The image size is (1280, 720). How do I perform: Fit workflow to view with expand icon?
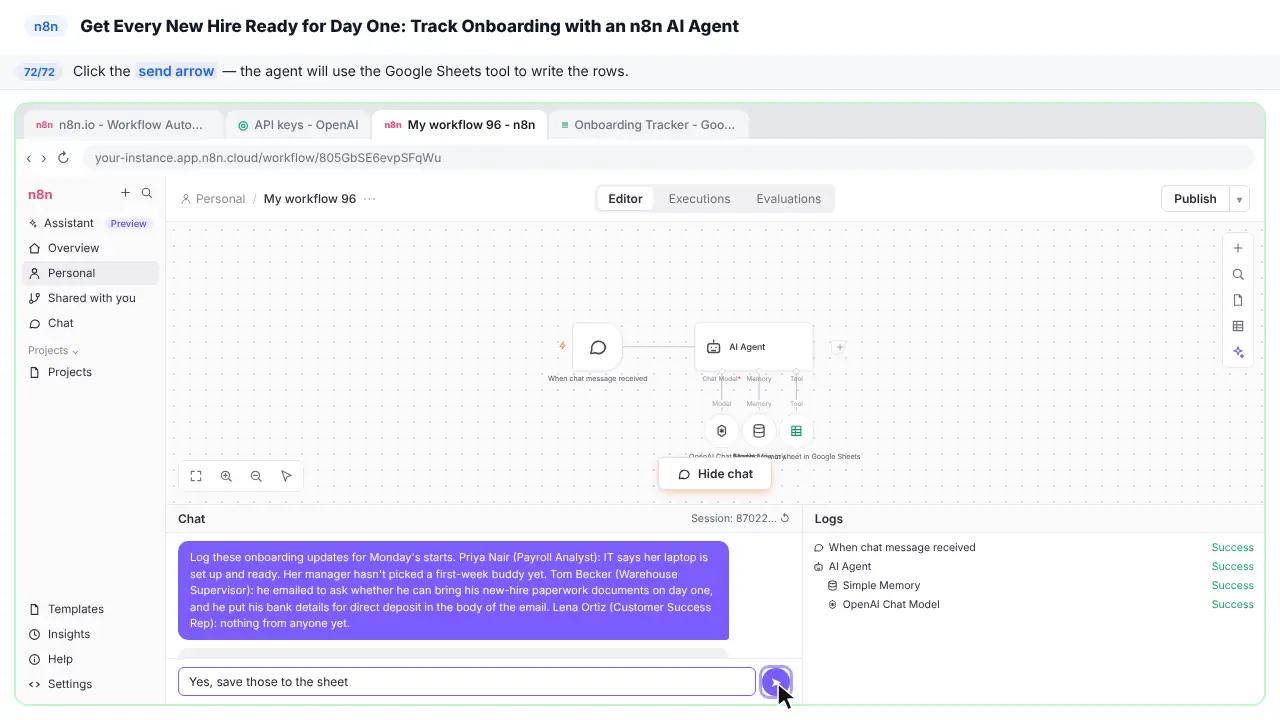[196, 476]
